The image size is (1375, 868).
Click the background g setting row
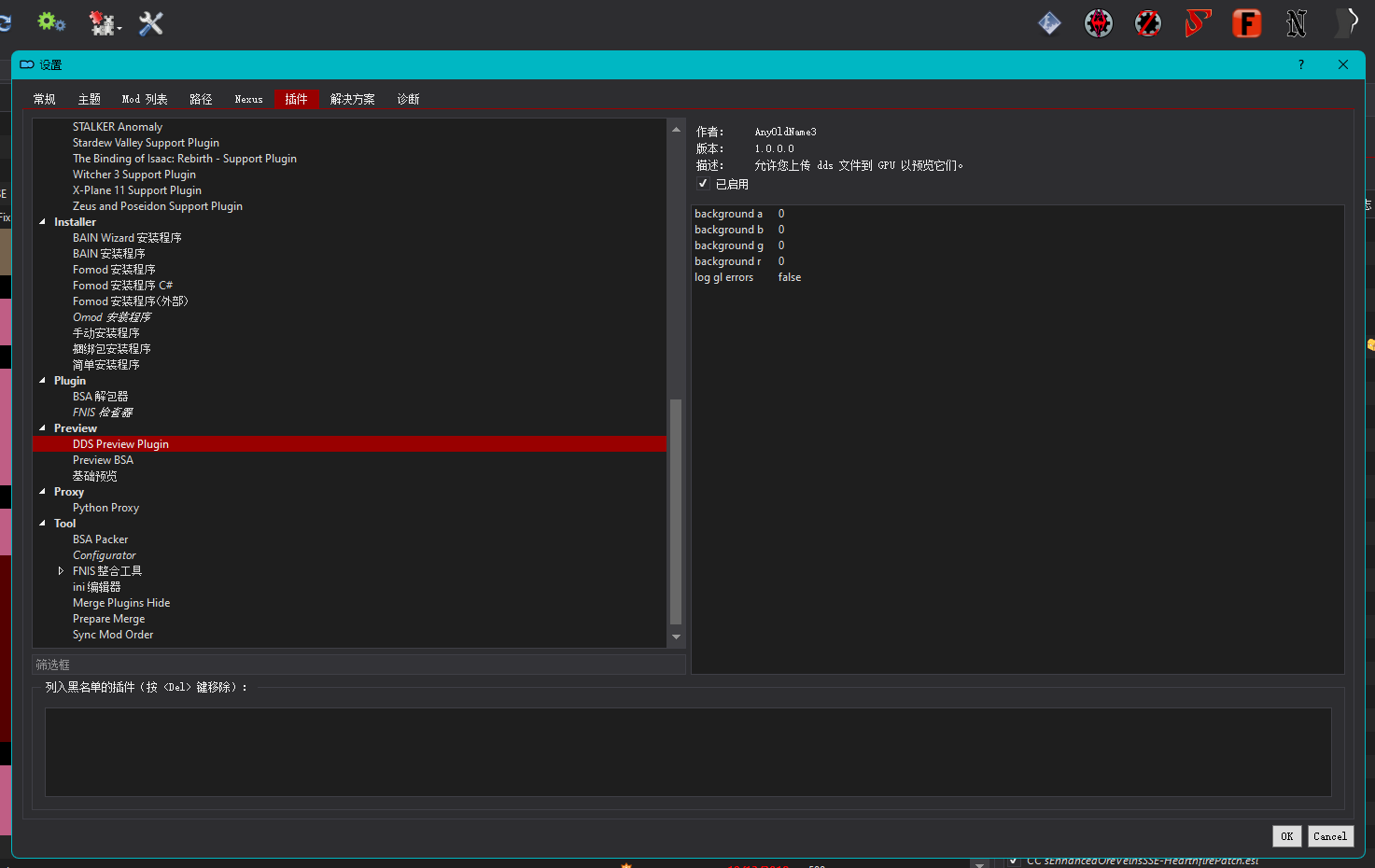pos(1017,245)
